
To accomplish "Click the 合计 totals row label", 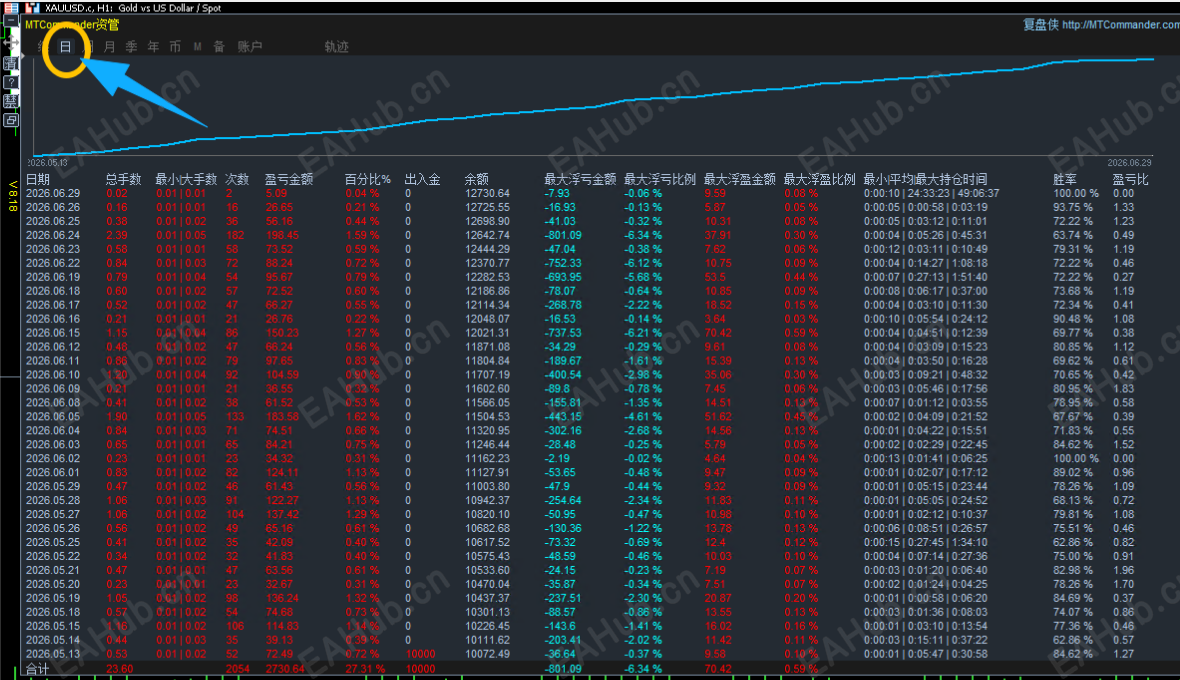I will [x=38, y=669].
